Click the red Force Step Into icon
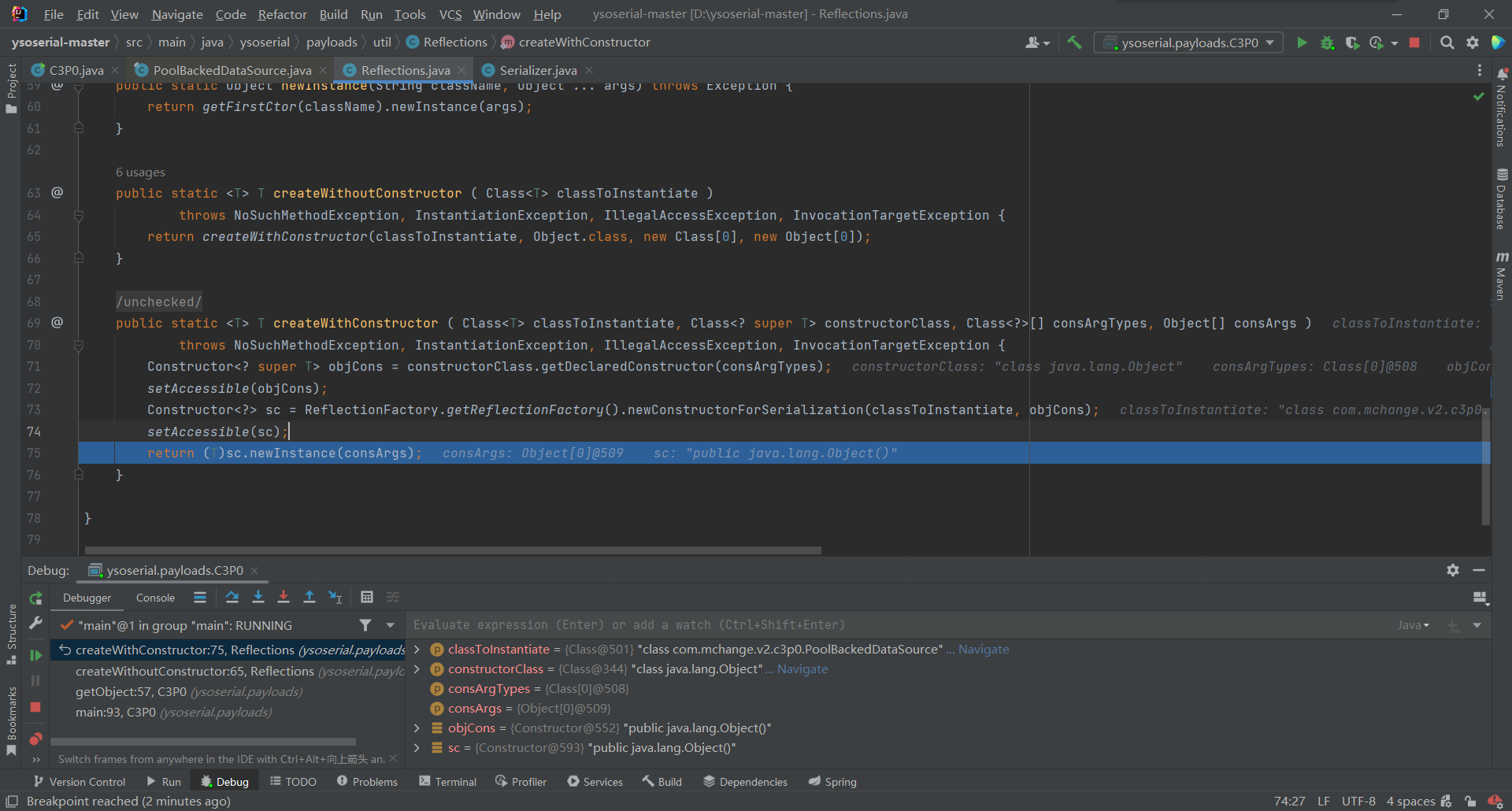Viewport: 1512px width, 811px height. pos(283,597)
